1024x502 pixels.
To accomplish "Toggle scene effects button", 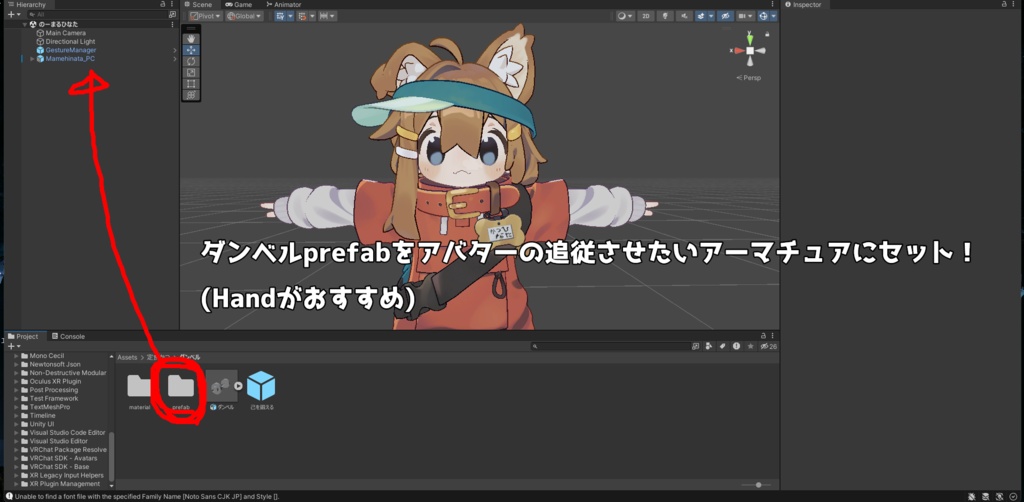I will tap(701, 16).
